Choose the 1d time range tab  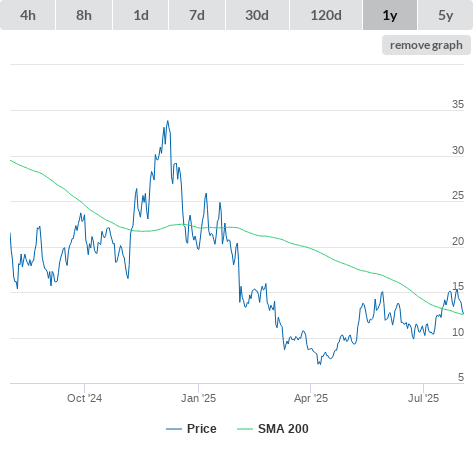click(x=141, y=15)
